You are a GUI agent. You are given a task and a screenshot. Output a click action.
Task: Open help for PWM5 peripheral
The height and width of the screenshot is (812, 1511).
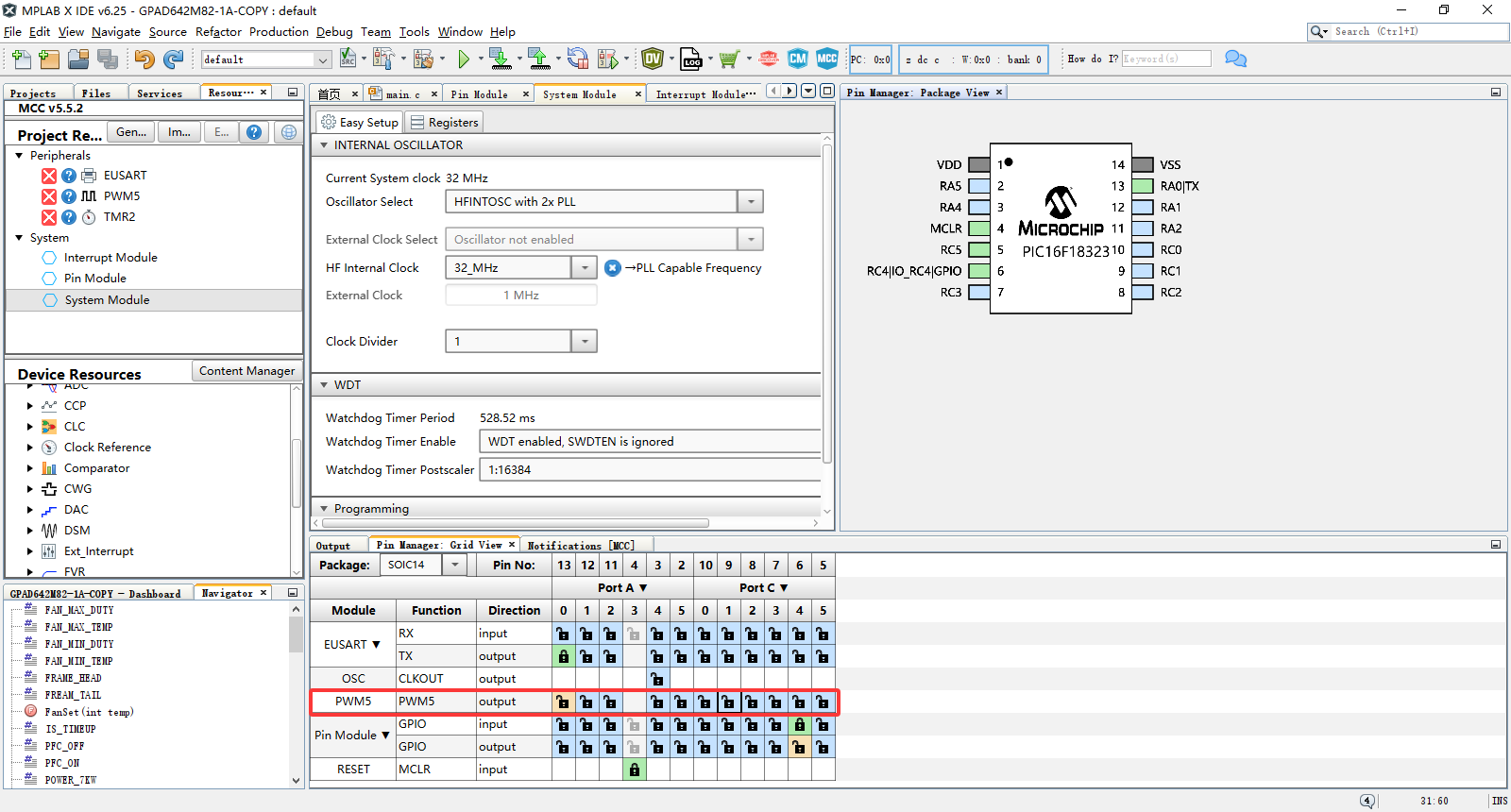click(x=69, y=196)
